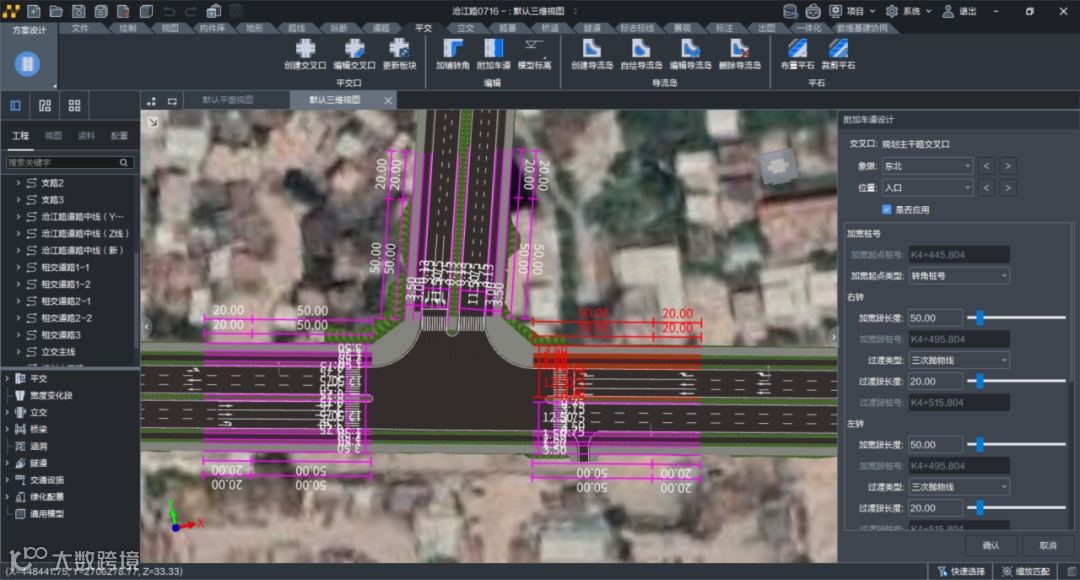Click the 搜索关键字 search field
Image resolution: width=1080 pixels, height=580 pixels.
tap(62, 162)
